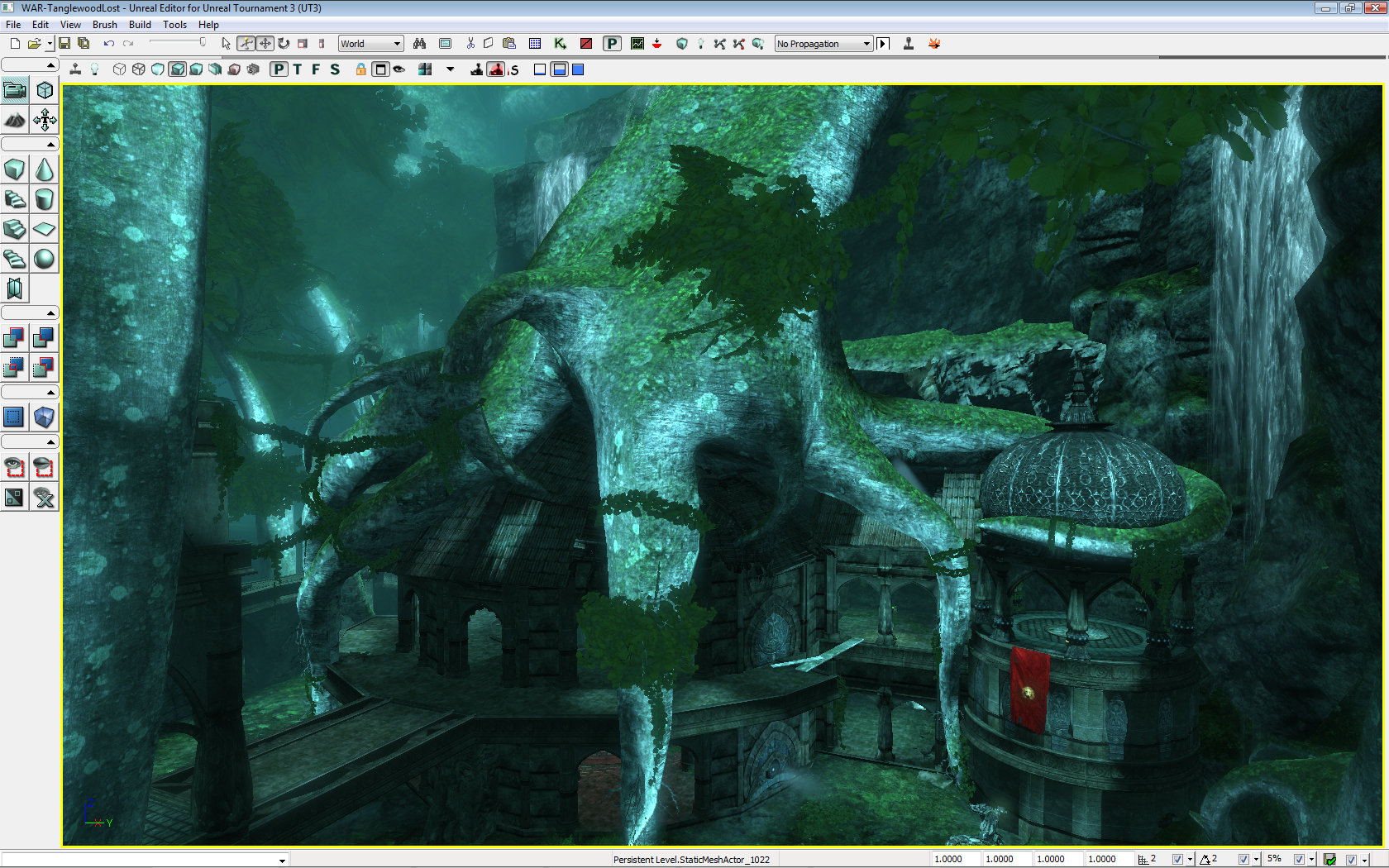This screenshot has width=1389, height=868.
Task: Open the scale snap percentage dropdown arrow
Action: tap(1311, 860)
